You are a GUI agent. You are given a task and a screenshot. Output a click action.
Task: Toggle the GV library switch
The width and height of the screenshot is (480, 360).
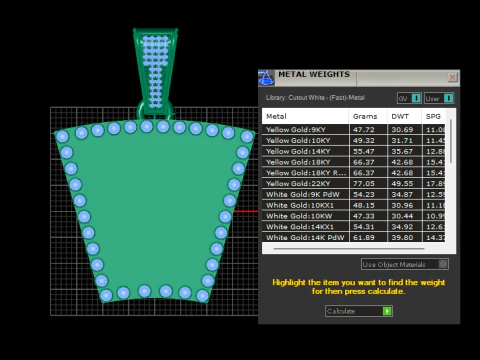[416, 98]
